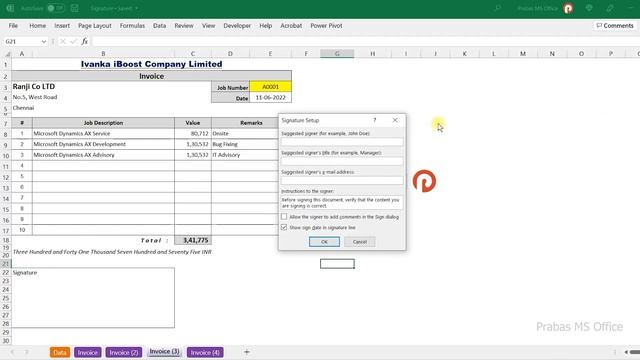Image resolution: width=640 pixels, height=360 pixels.
Task: Select cell Microsoft Dynamics AX Service
Action: click(x=103, y=133)
